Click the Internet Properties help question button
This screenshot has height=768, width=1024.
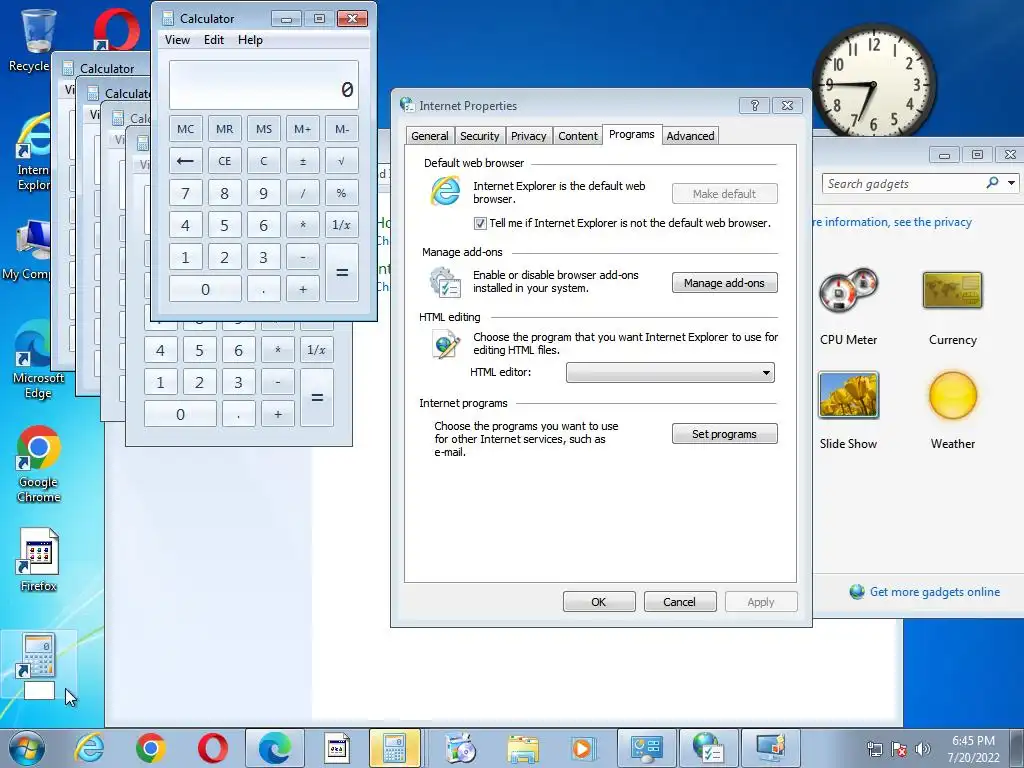pos(754,105)
